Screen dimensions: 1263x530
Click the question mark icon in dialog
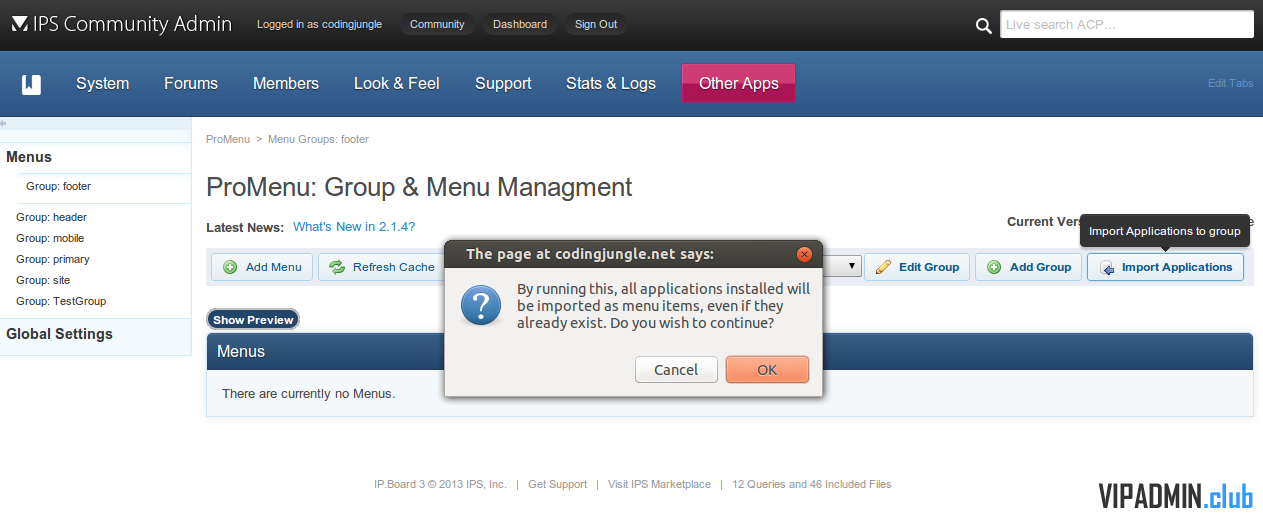tap(481, 304)
